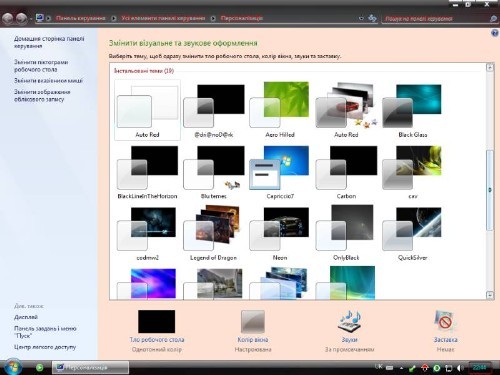Screen dimensions: 500x375
Task: Refresh the page with the refresh icon
Action: tap(372, 18)
